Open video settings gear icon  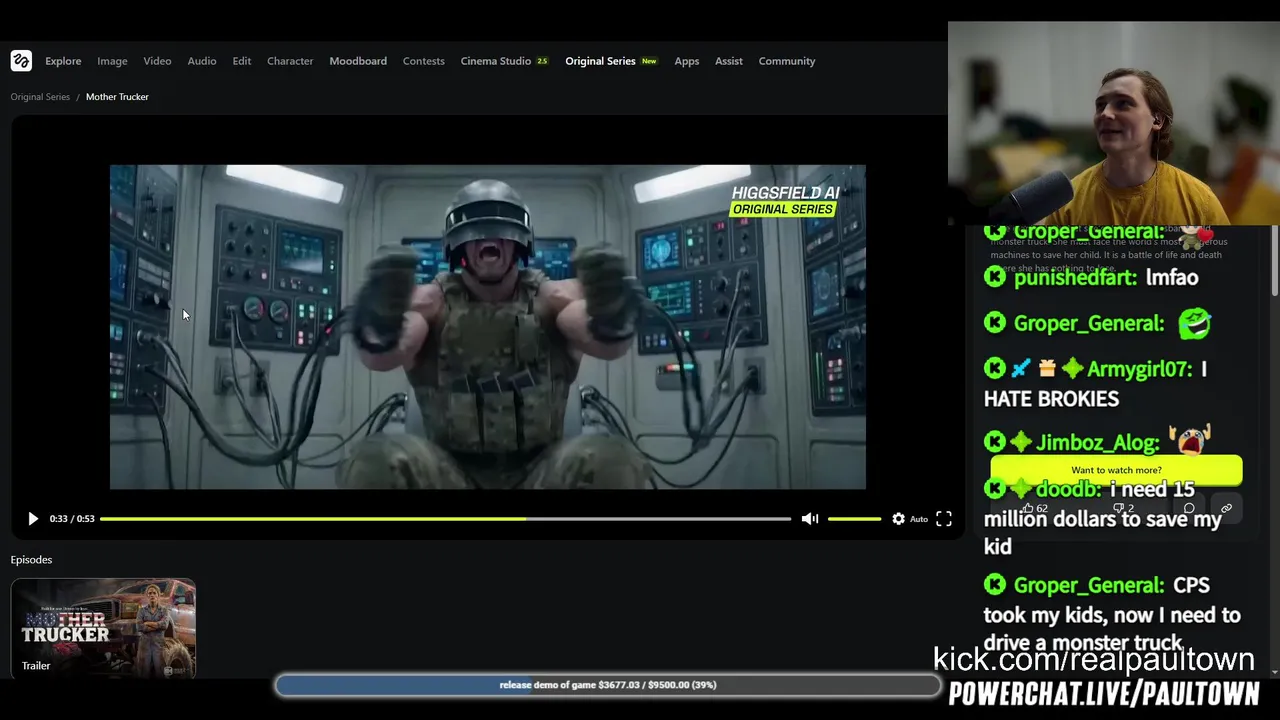point(898,518)
